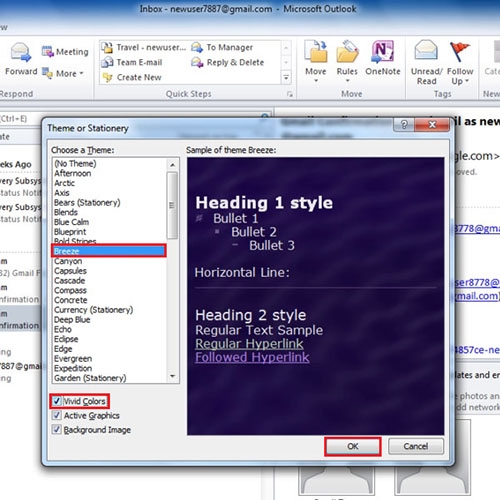The height and width of the screenshot is (500, 500).
Task: Select (No Theme) in theme list
Action: pyautogui.click(x=75, y=164)
